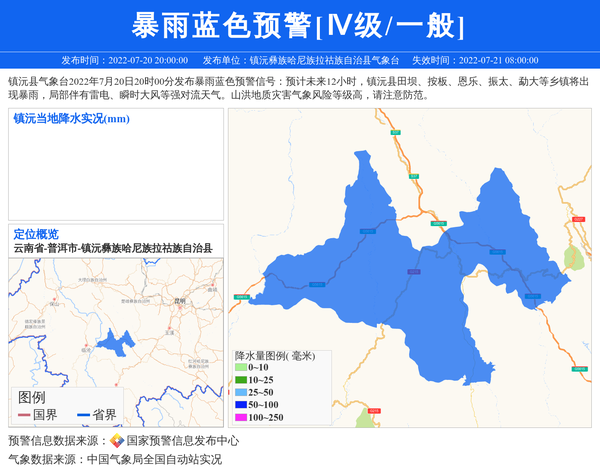Screen dimensions: 600x471
Task: Click the green park area on the main map
Action: [573, 259]
